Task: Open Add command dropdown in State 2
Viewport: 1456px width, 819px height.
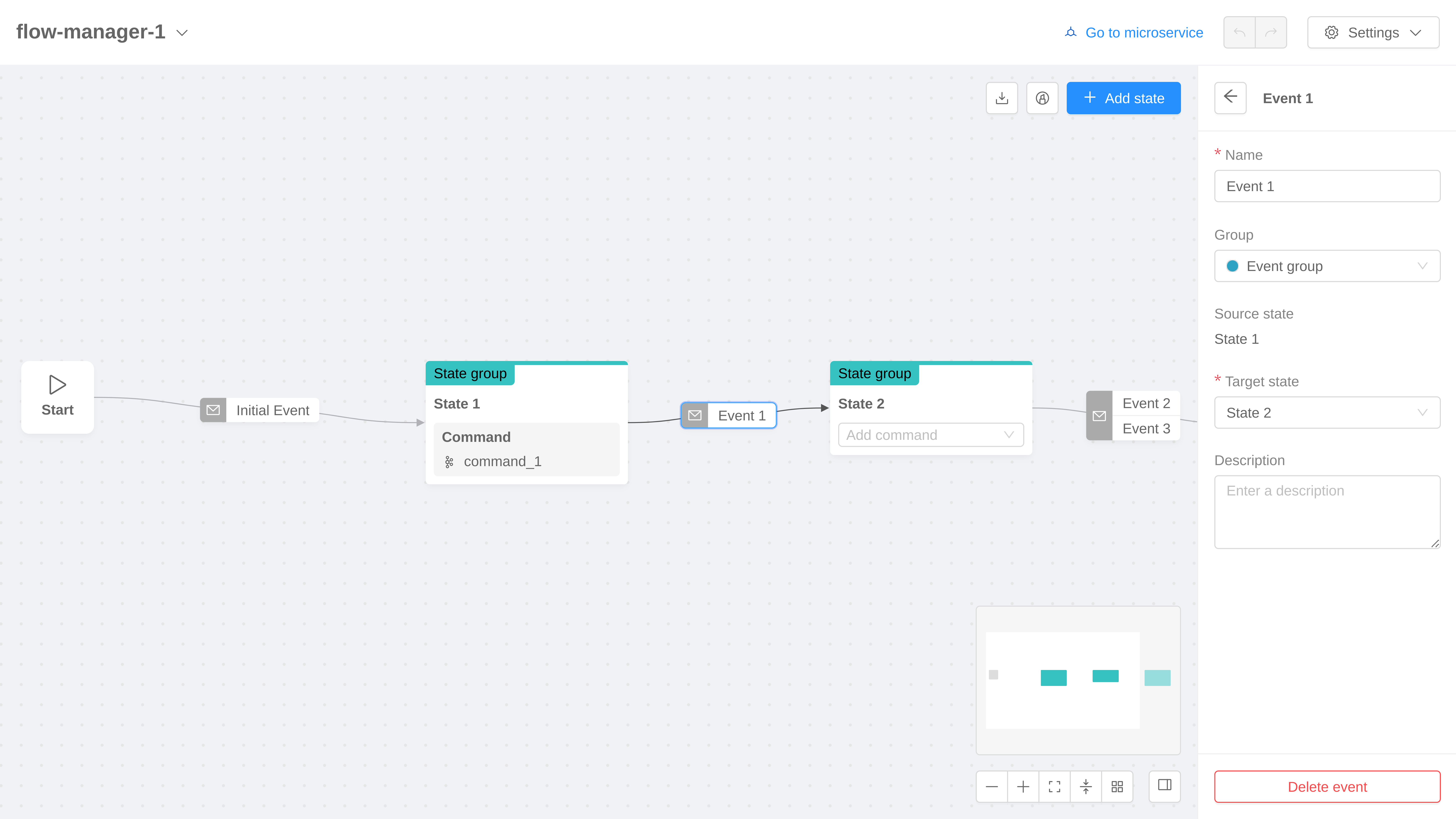Action: [x=930, y=435]
